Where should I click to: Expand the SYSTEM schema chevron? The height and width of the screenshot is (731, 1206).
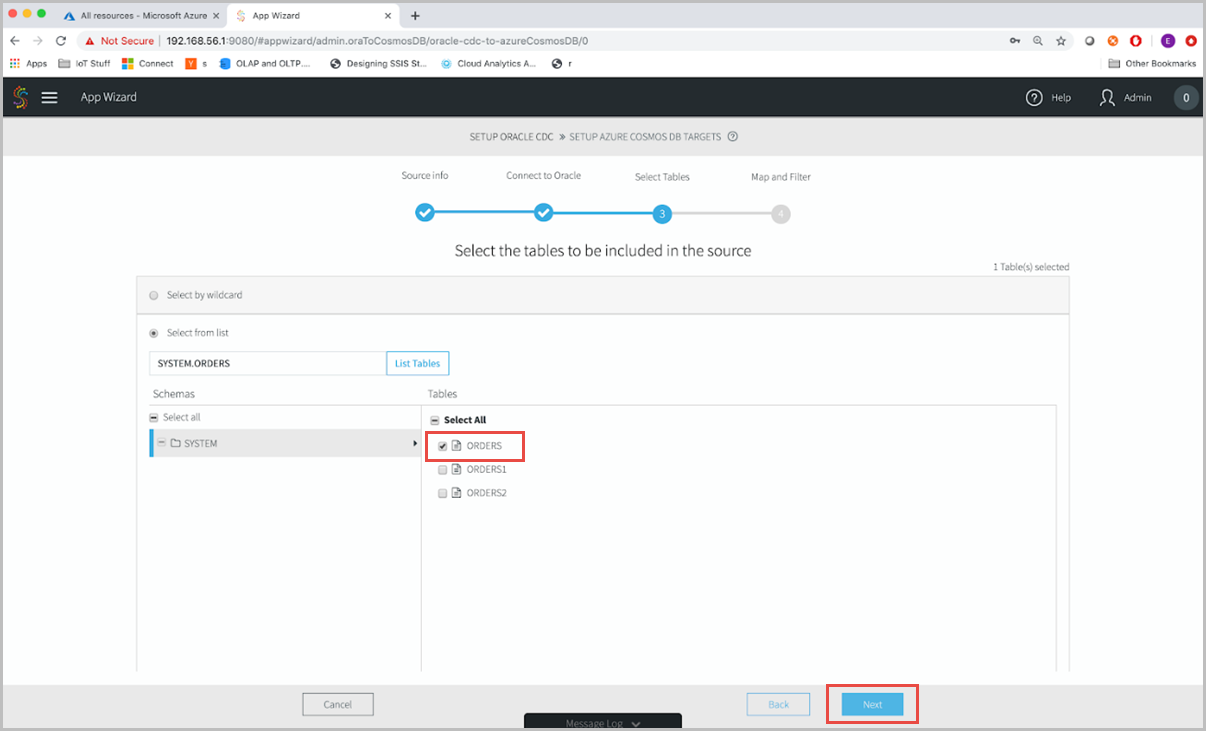pos(414,442)
